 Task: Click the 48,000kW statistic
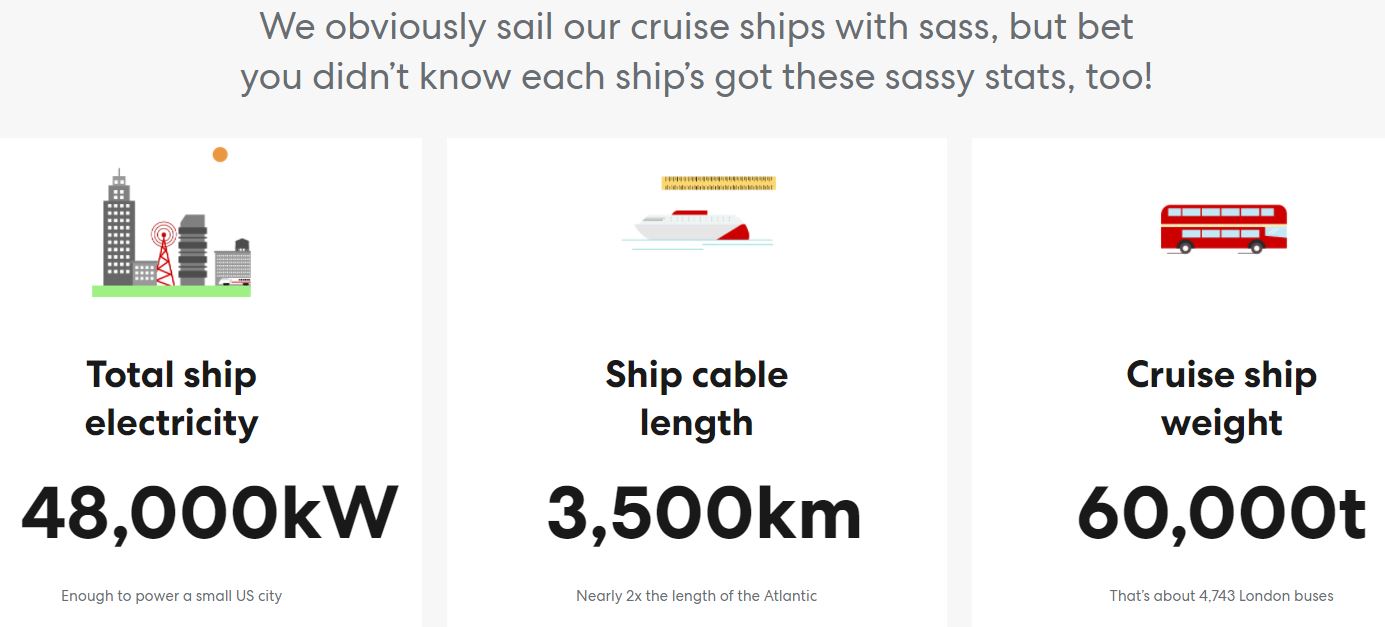click(210, 513)
